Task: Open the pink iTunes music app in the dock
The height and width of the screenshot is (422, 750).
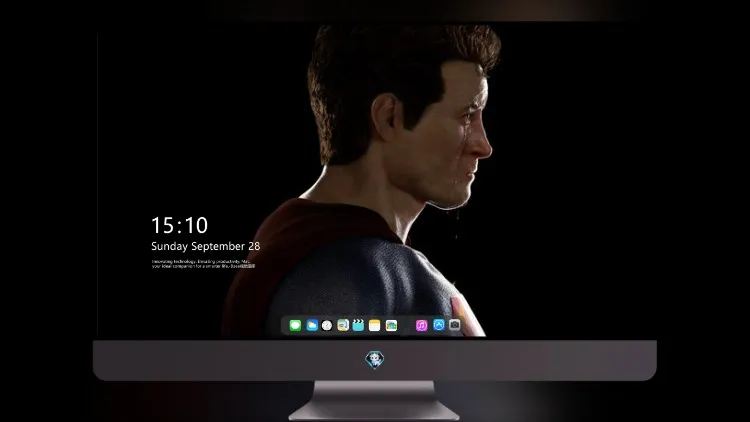Action: (421, 325)
